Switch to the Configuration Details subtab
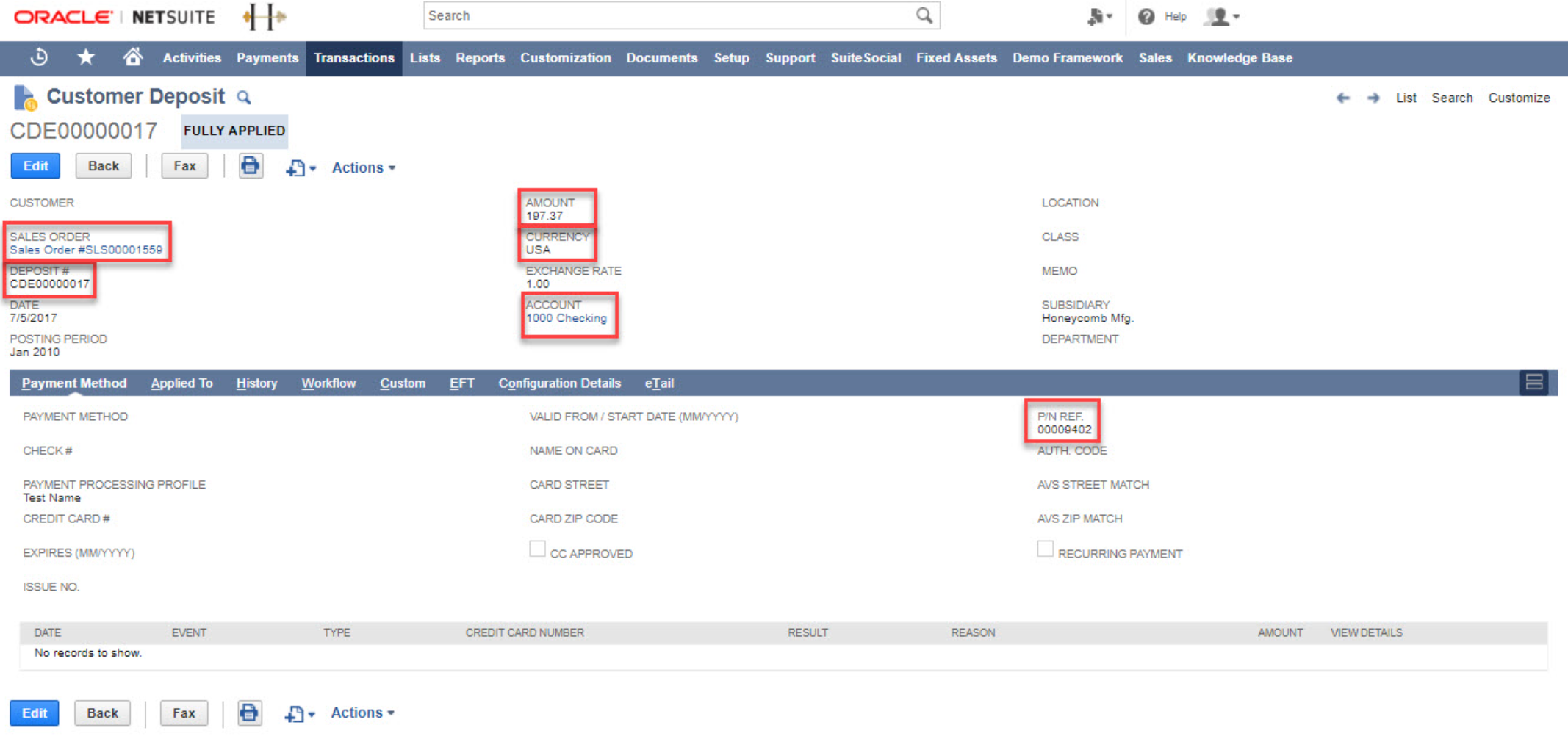The image size is (1568, 739). click(x=559, y=383)
